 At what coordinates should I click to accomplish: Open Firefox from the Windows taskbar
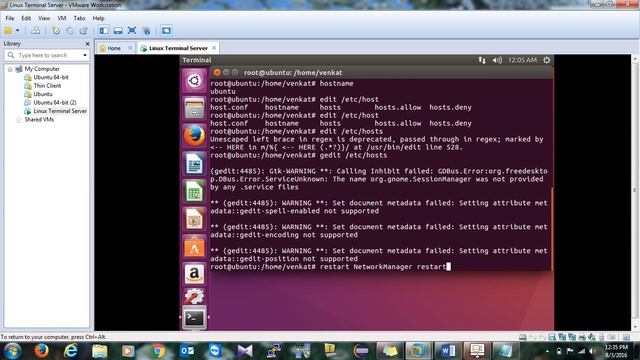41,351
